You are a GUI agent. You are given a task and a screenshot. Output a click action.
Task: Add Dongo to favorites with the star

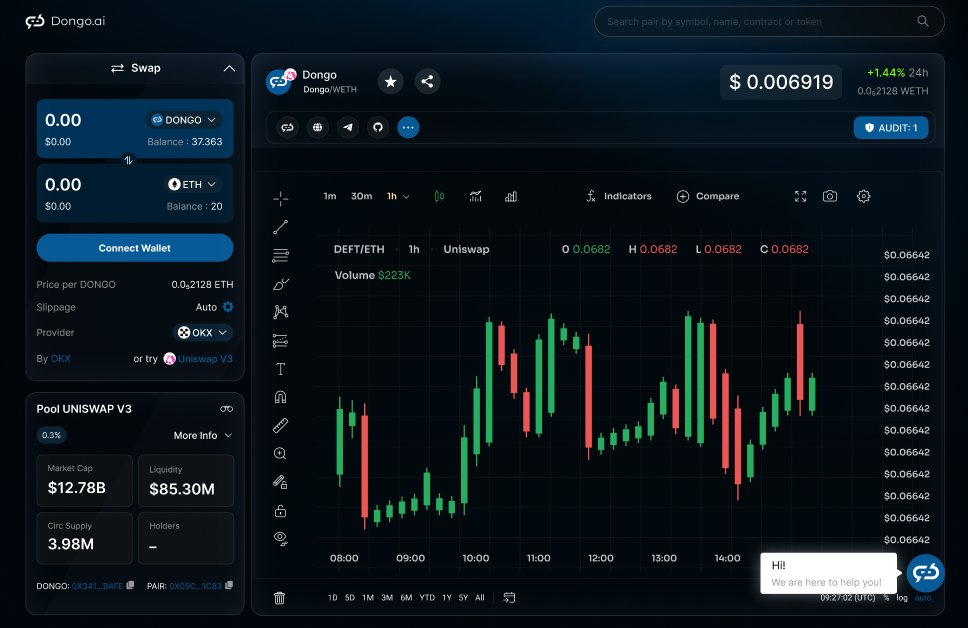click(390, 82)
